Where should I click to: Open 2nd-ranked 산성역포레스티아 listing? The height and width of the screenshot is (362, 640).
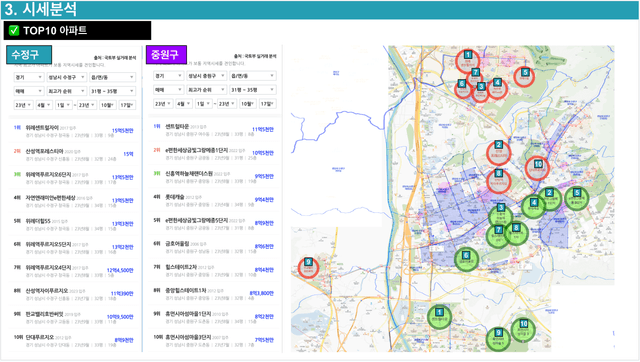73,154
